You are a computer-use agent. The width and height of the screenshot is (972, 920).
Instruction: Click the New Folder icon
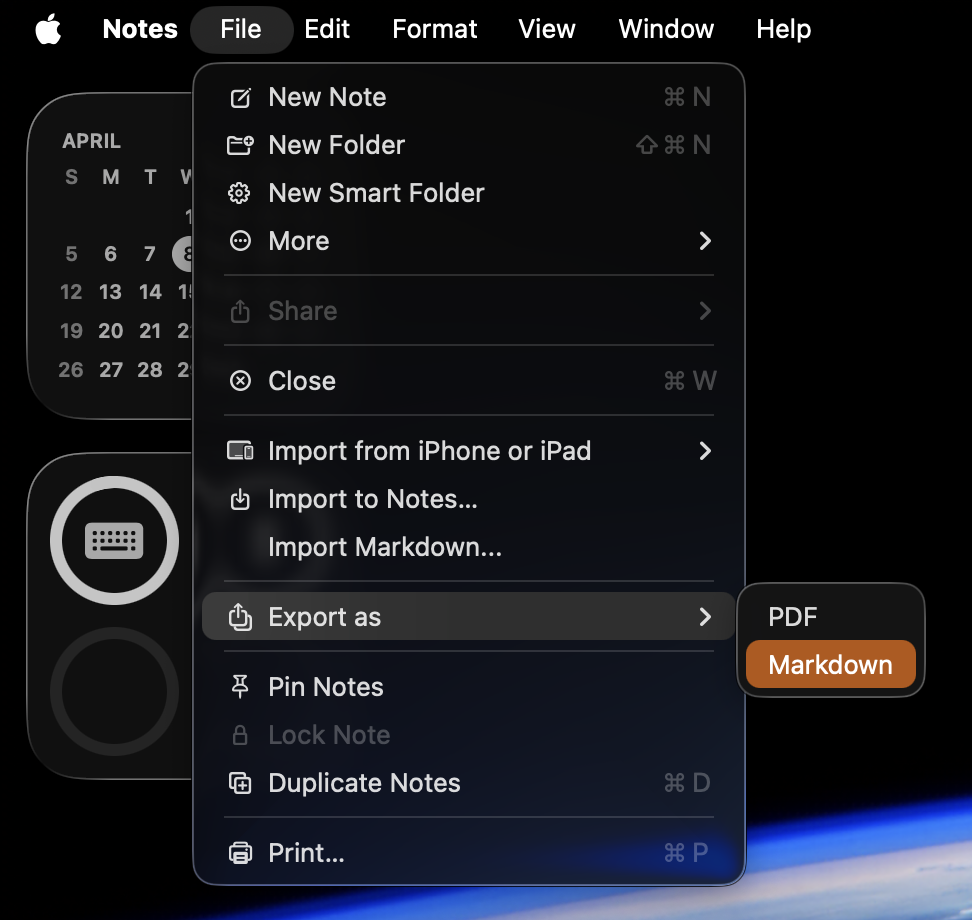[x=240, y=146]
